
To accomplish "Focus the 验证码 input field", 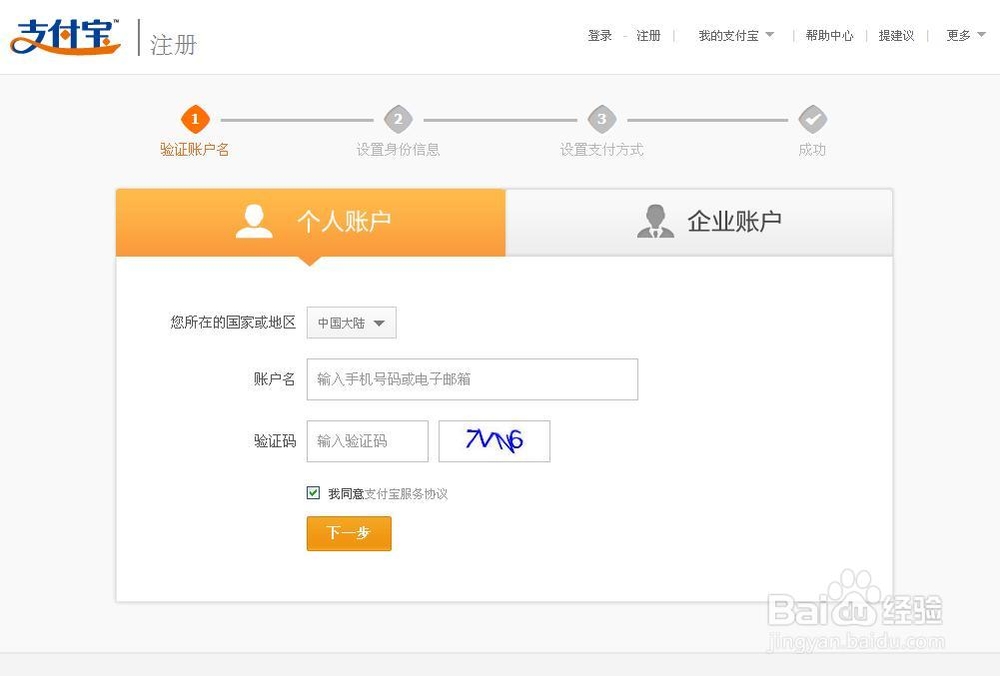I will pos(367,441).
